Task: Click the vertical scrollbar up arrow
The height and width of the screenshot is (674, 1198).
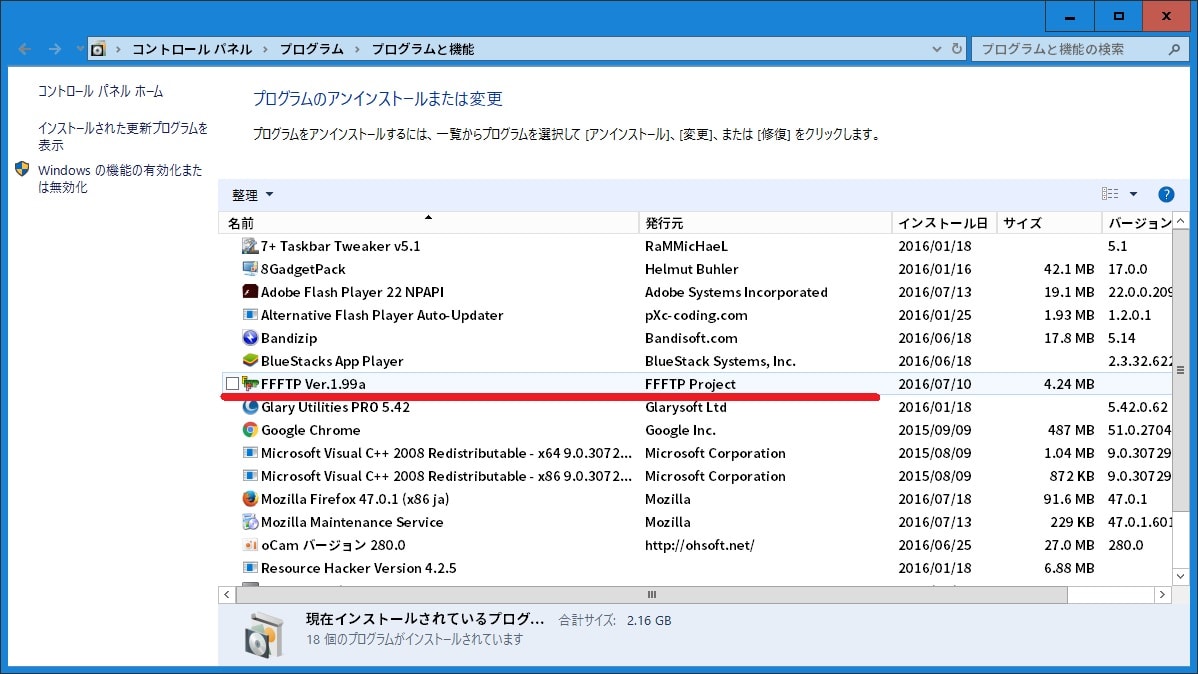Action: tap(1180, 221)
